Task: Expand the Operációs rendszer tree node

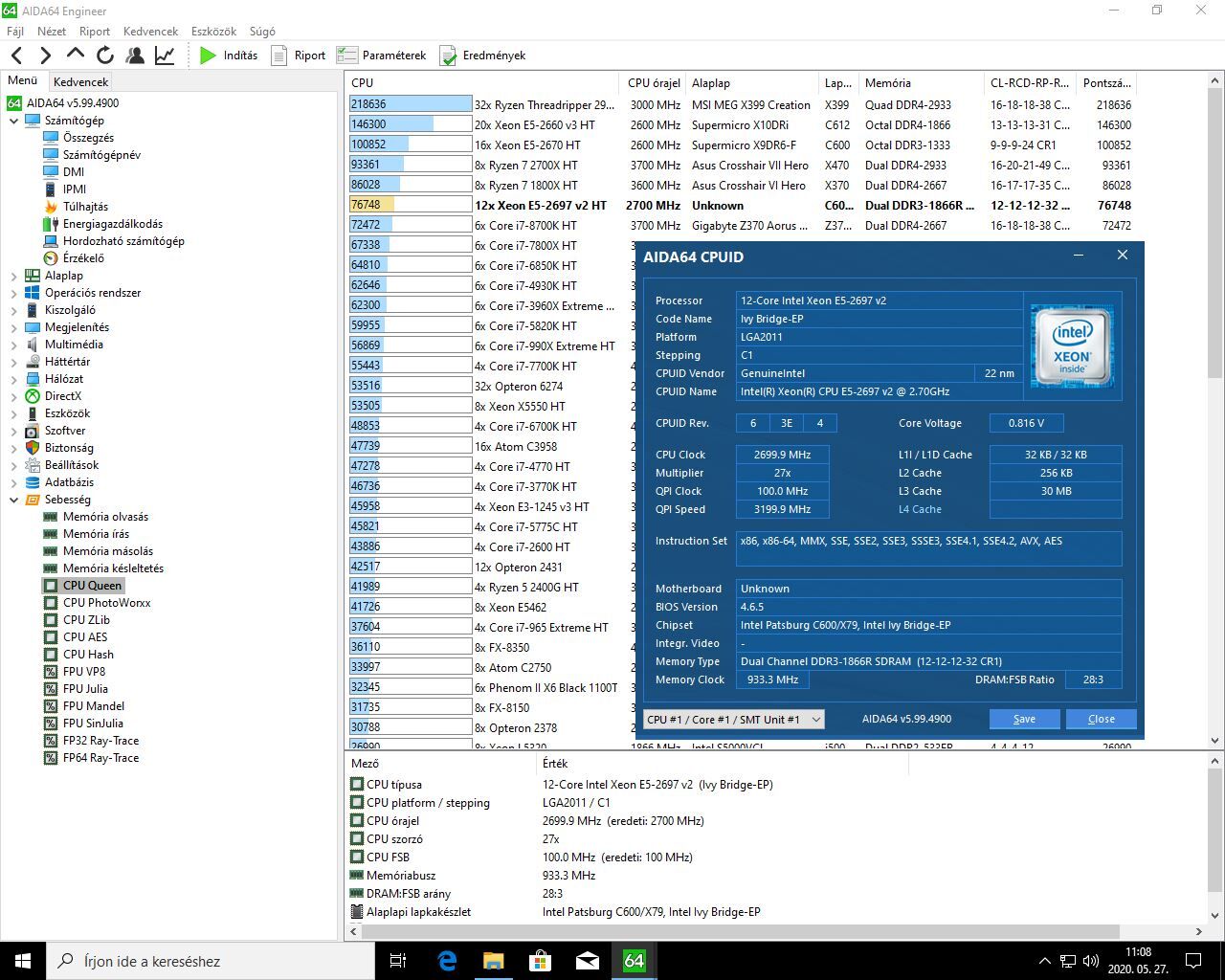Action: coord(13,293)
